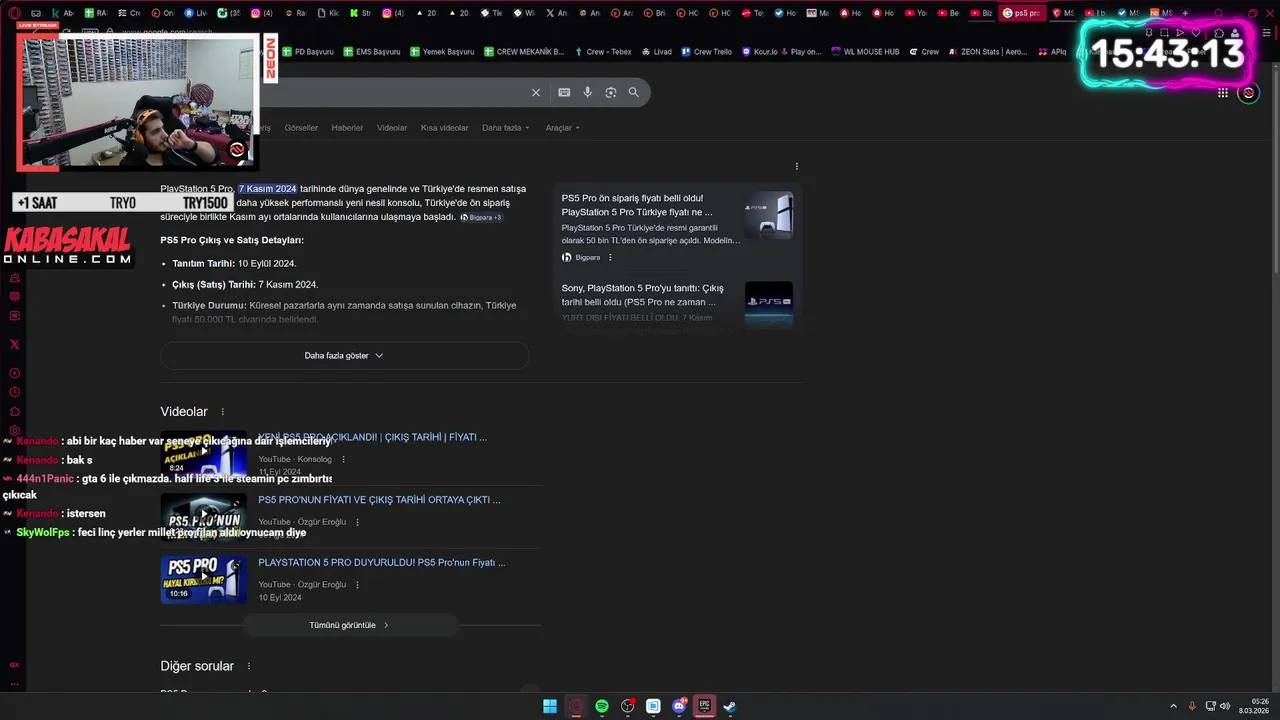Screen dimensions: 1280x720
Task: Open the on-screen keyboard in search box
Action: 564,92
